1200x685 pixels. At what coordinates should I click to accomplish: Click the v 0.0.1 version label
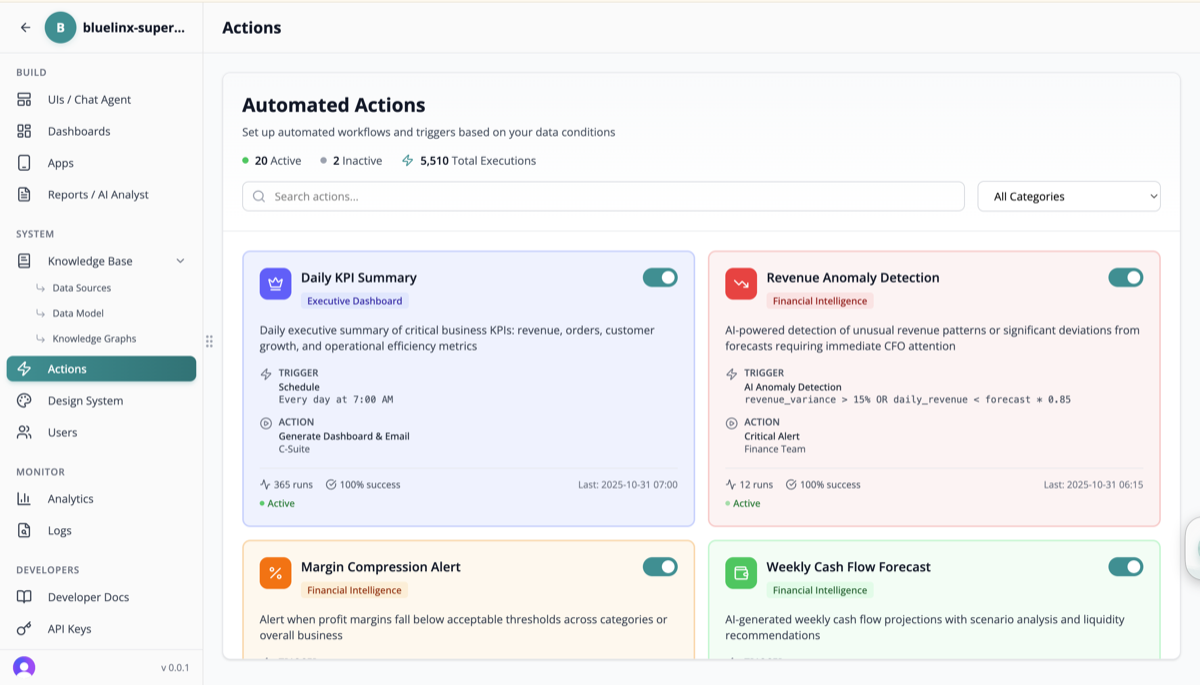pyautogui.click(x=175, y=668)
